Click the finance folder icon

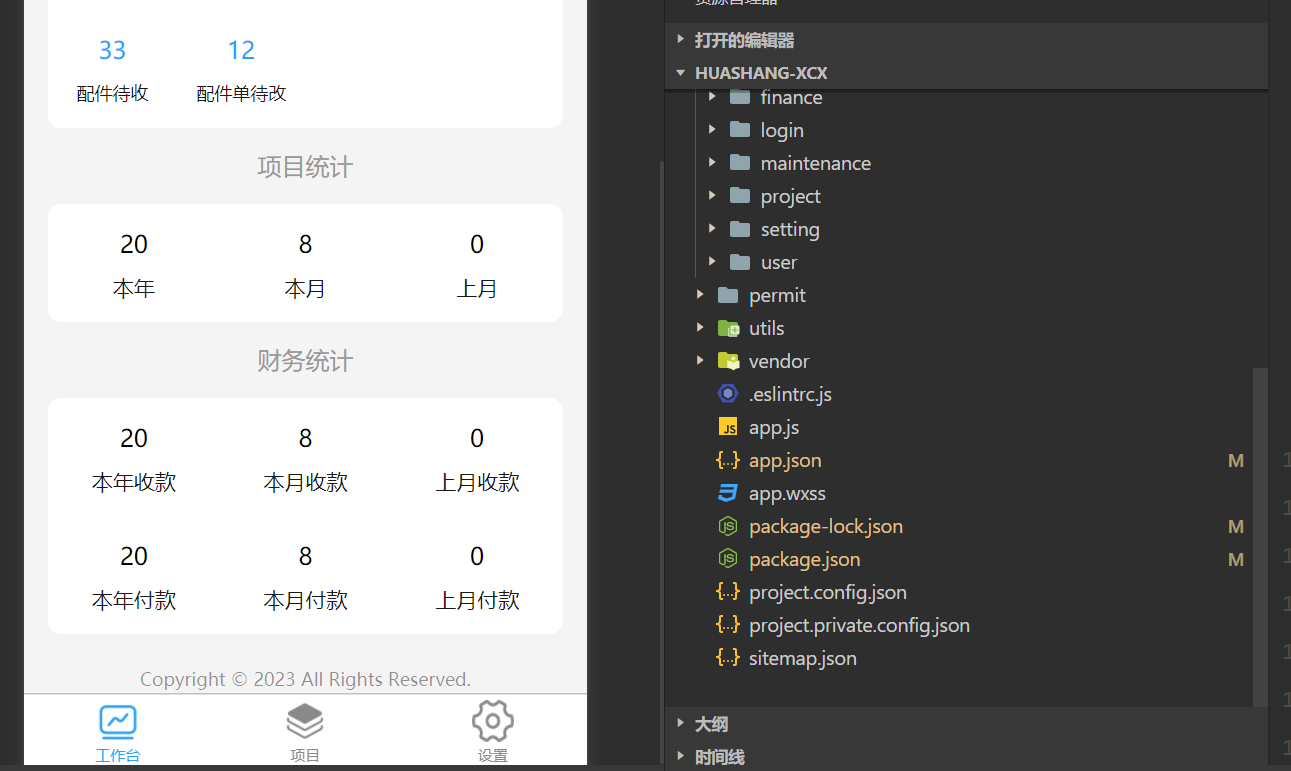[740, 97]
